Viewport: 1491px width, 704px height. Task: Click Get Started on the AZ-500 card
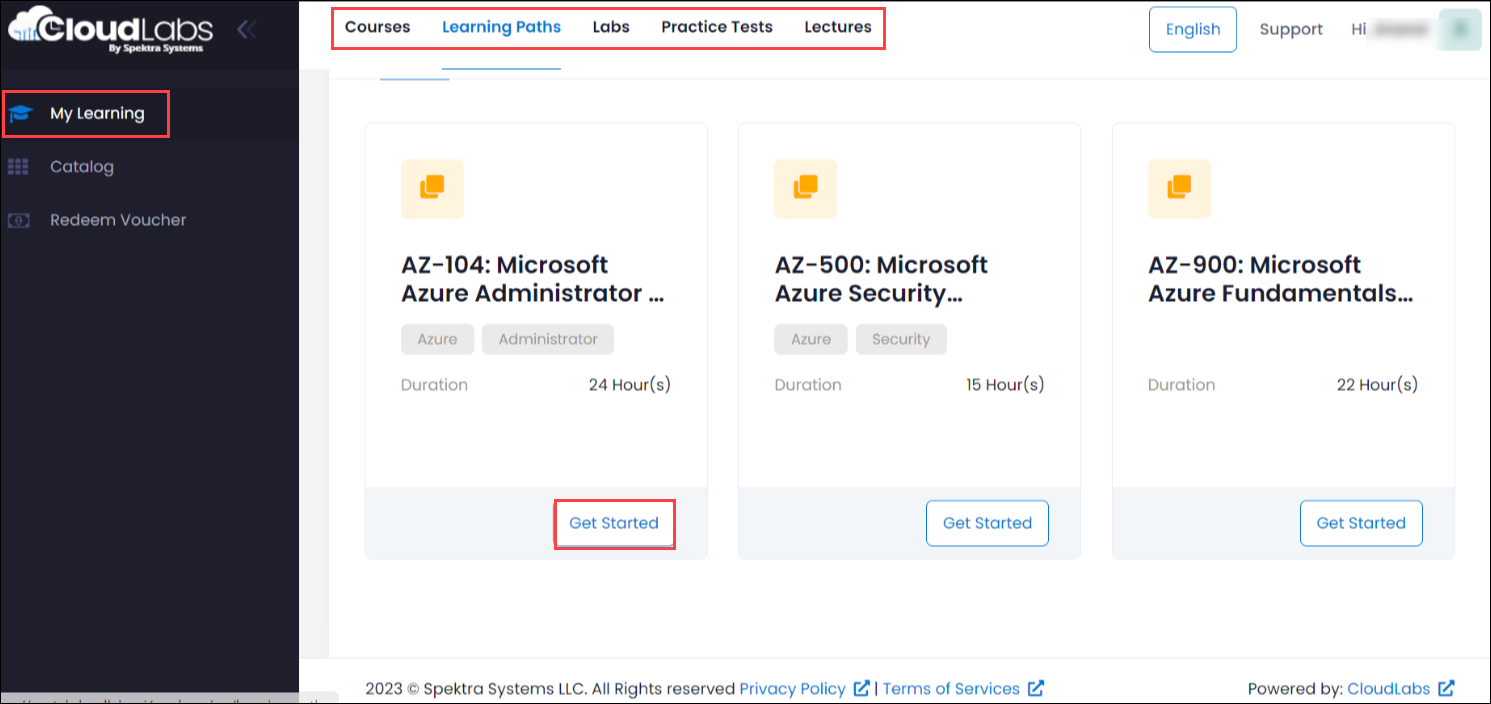pos(987,523)
